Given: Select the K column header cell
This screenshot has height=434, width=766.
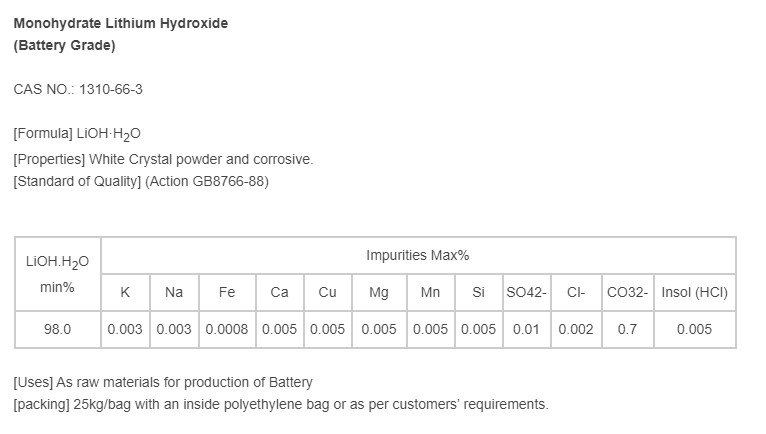Looking at the screenshot, I should tap(125, 293).
